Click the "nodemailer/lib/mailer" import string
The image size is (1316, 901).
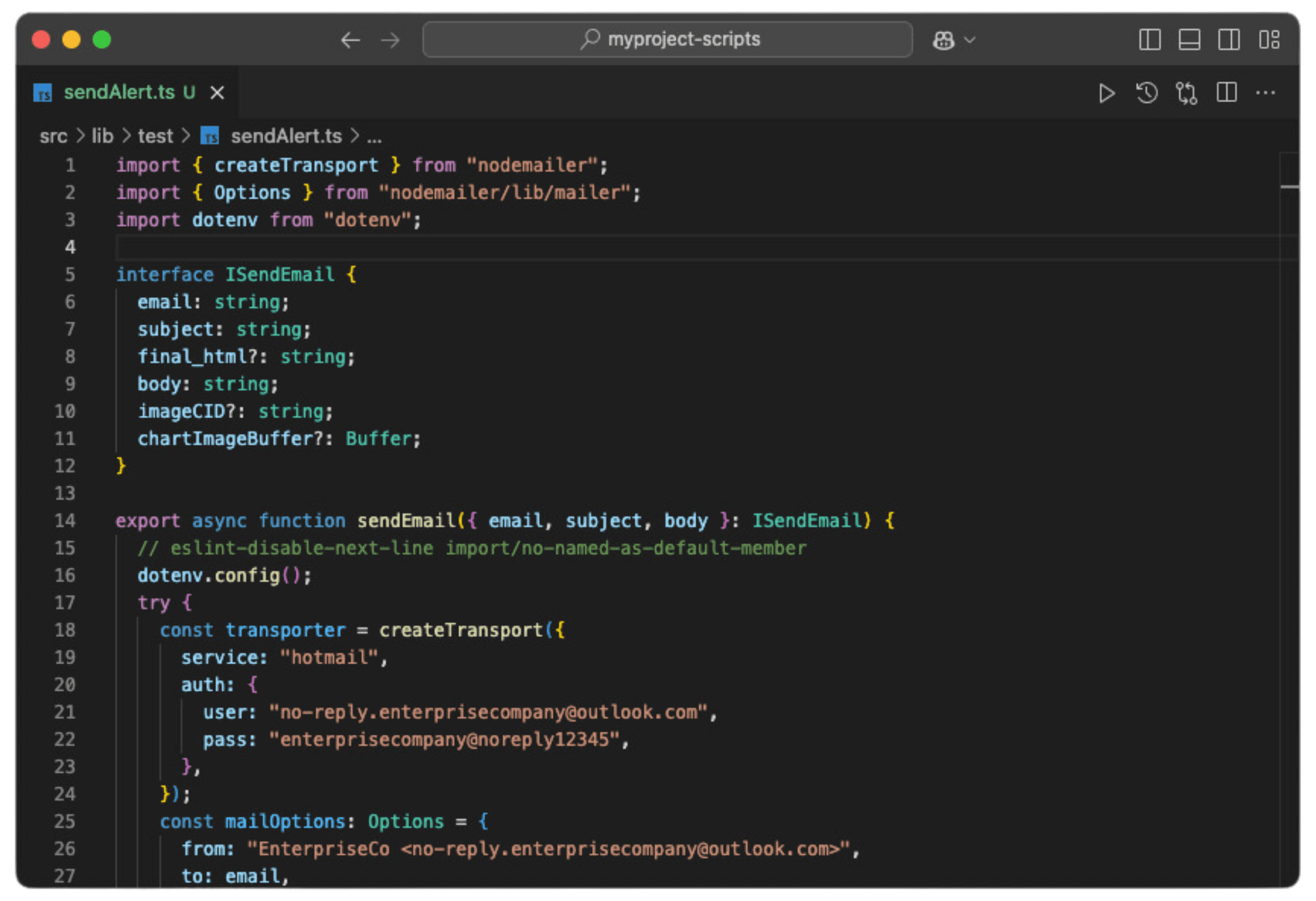504,193
